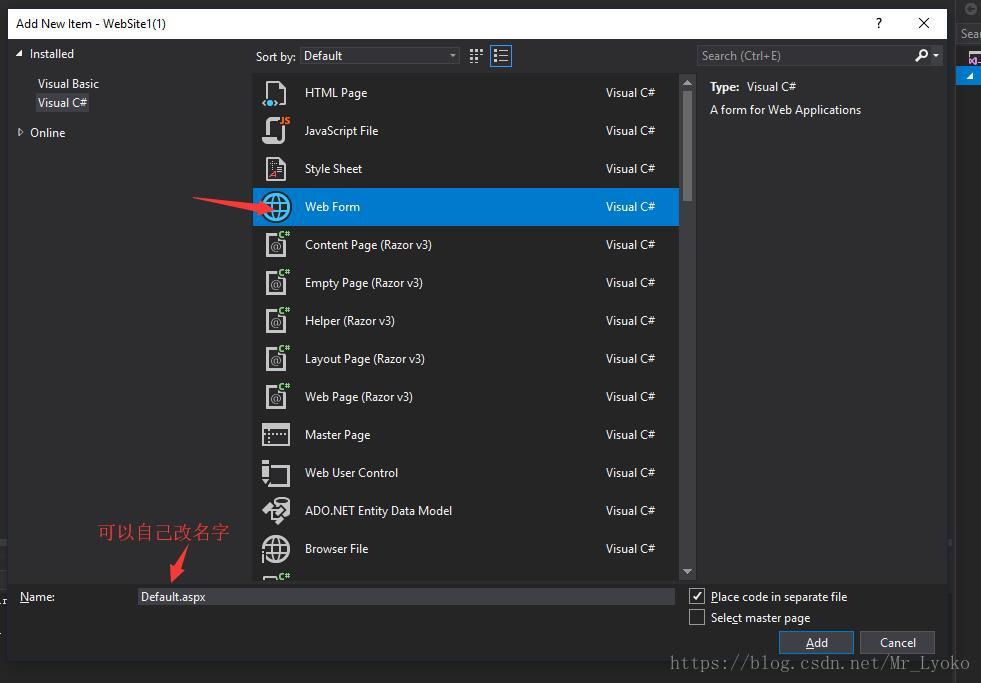
Task: Click 'Web Page (Razor v3)' text
Action: (x=358, y=397)
